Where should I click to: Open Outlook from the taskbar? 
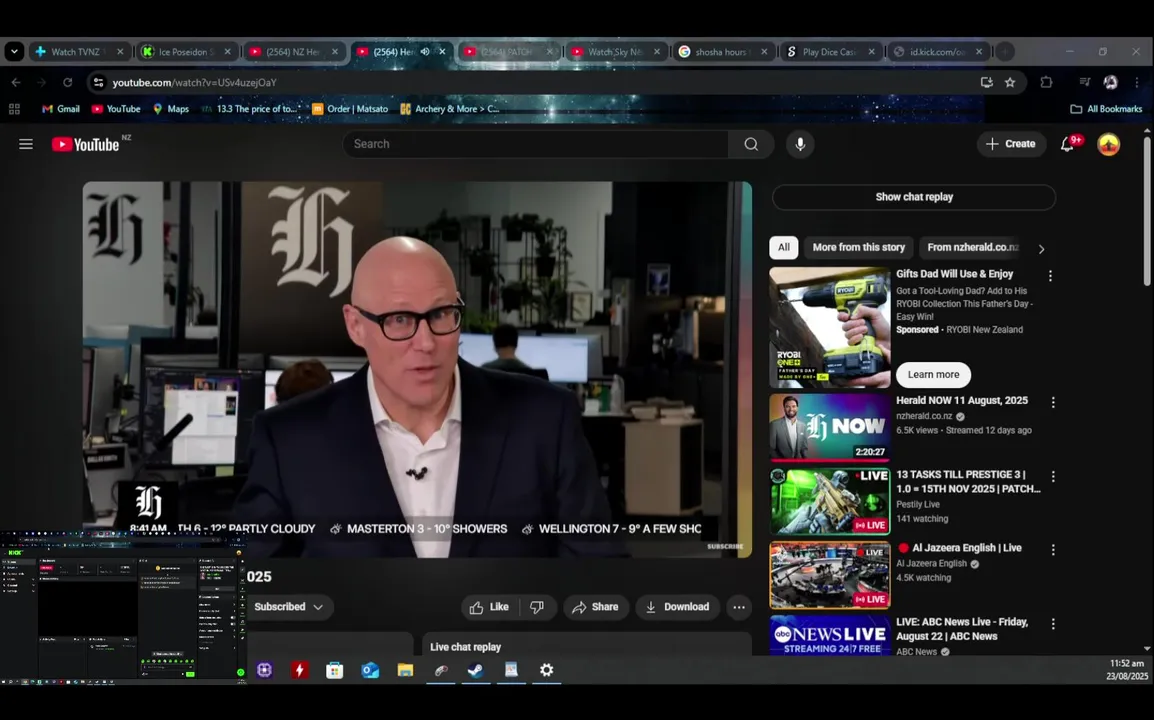point(370,670)
